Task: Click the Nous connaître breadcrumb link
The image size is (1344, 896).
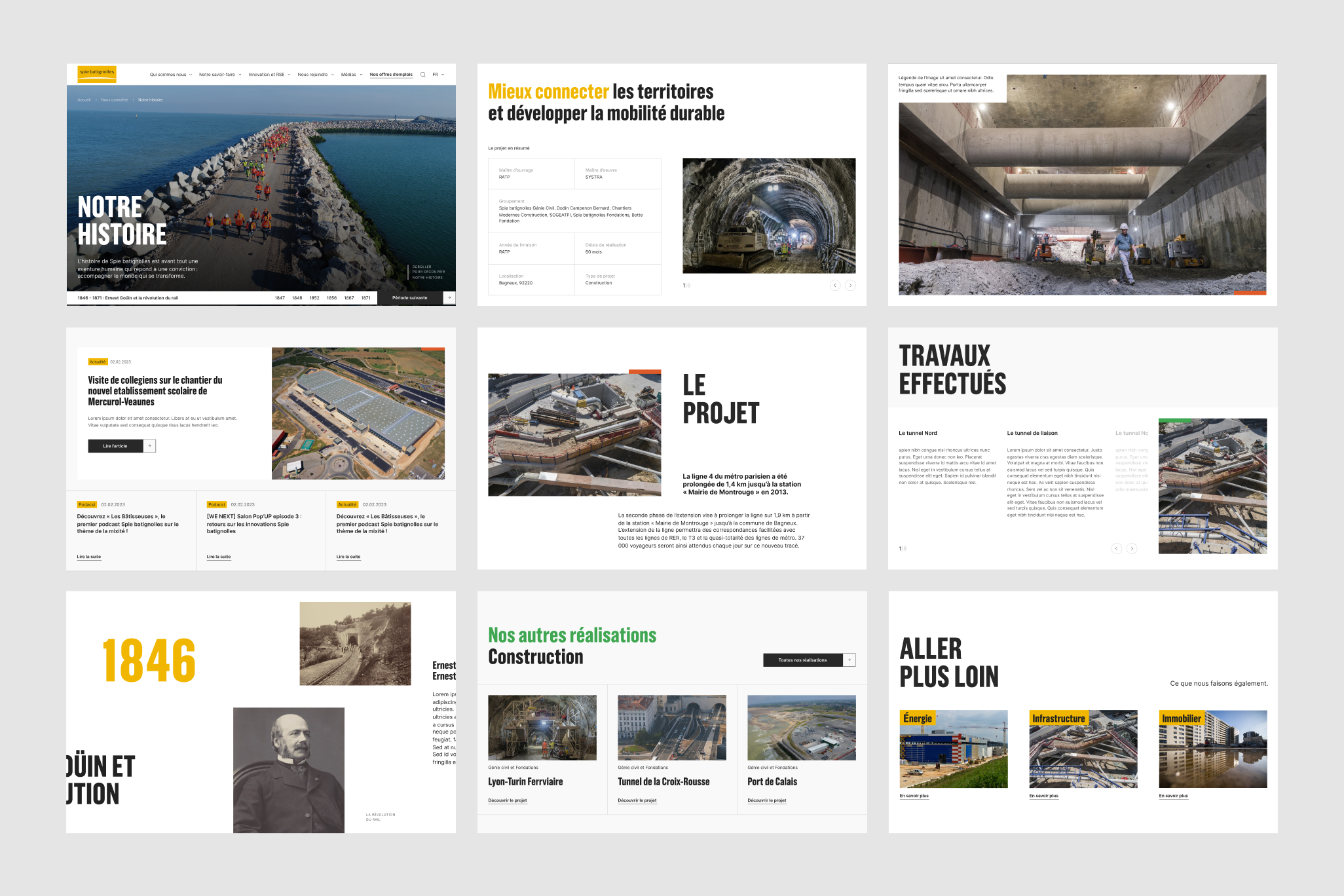Action: click(115, 100)
